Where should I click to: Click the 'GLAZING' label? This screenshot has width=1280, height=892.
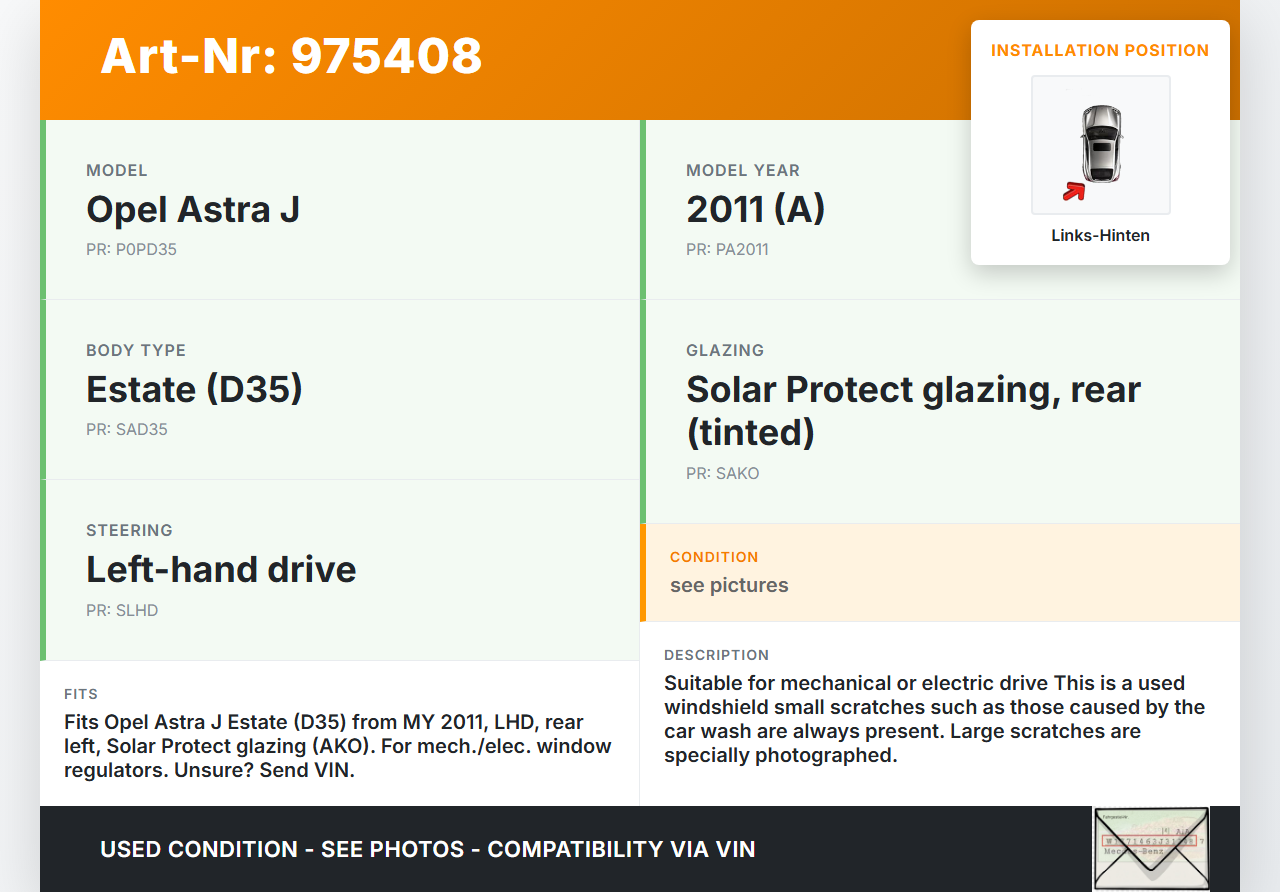725,350
